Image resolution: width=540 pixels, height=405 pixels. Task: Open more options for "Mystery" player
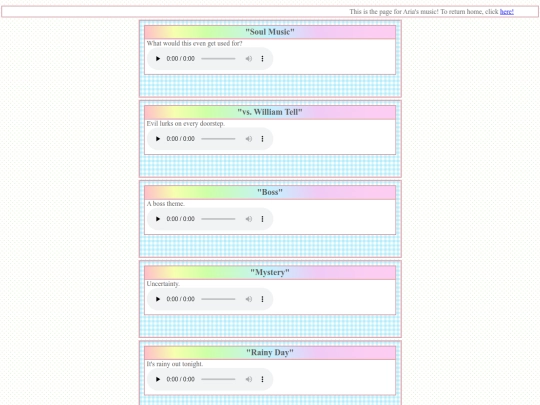point(262,299)
